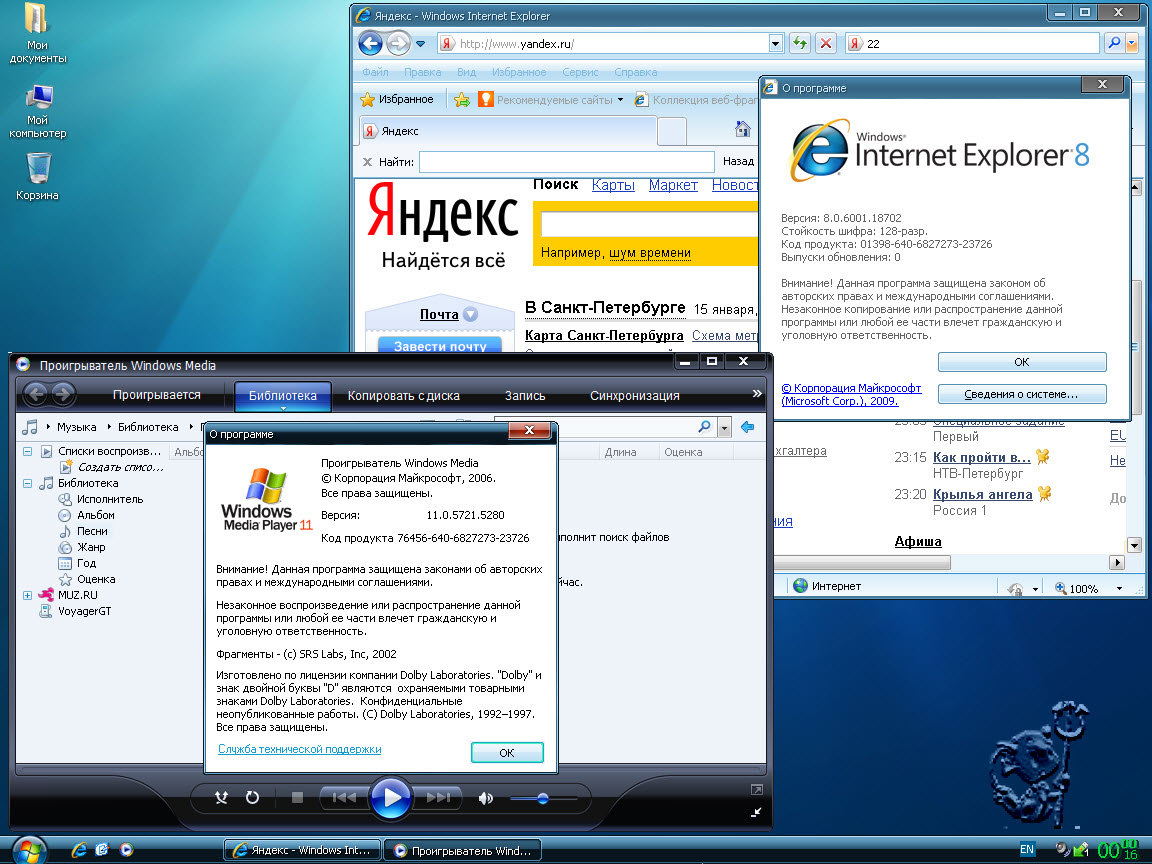Open the Запись tab in Media Player
This screenshot has height=864, width=1152.
click(x=525, y=395)
